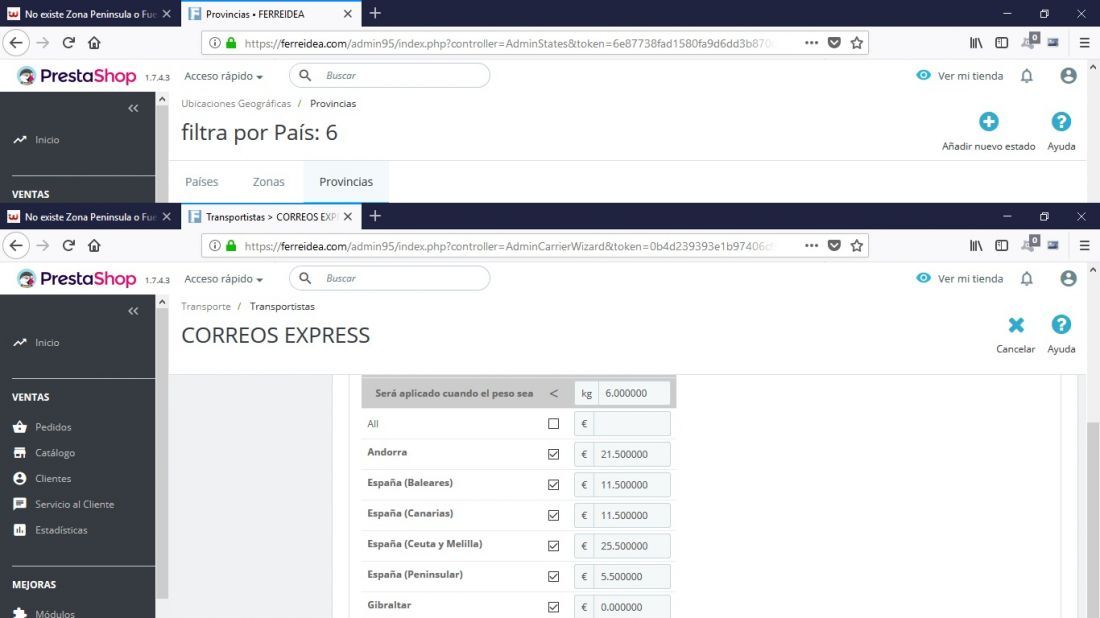Screen dimensions: 1100x618
Task: Click PrestaShop logo in upper window
Action: click(76, 76)
